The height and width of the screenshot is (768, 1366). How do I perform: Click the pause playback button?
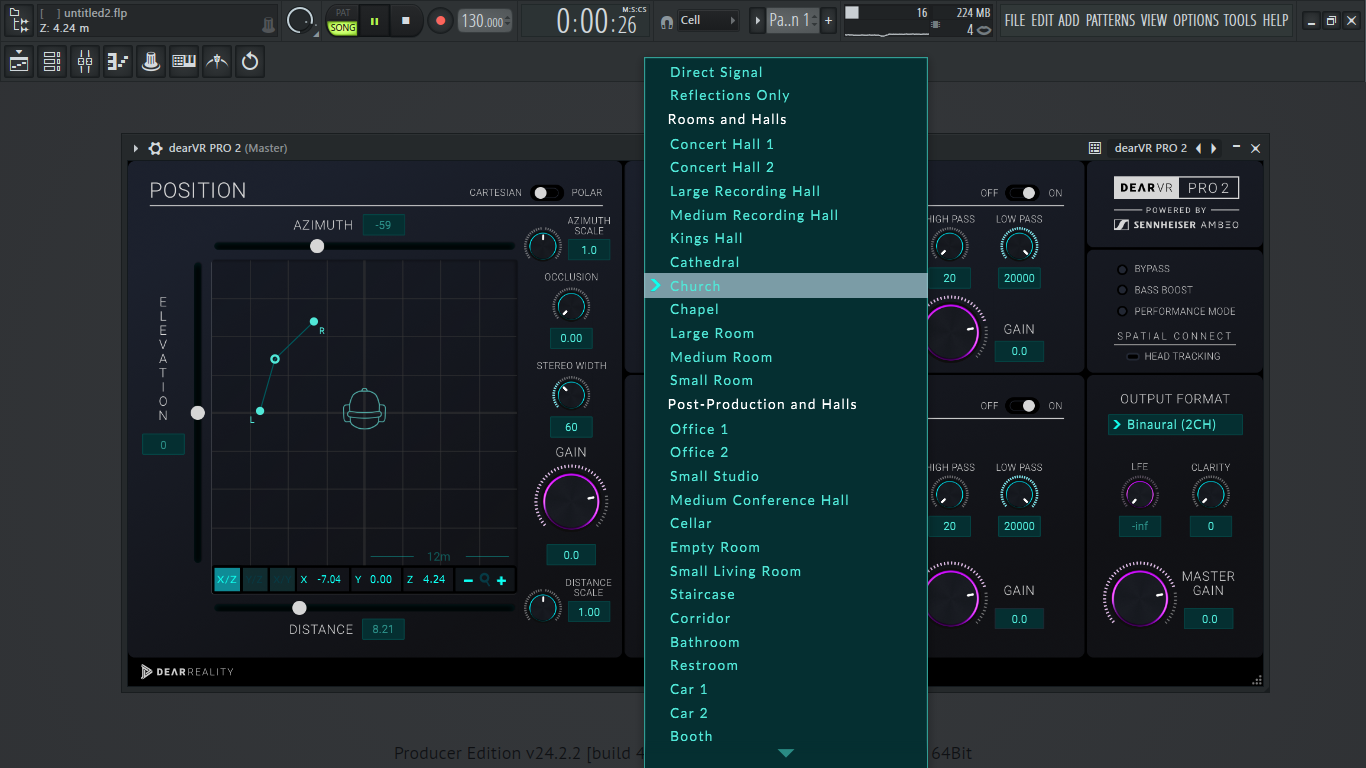[375, 20]
